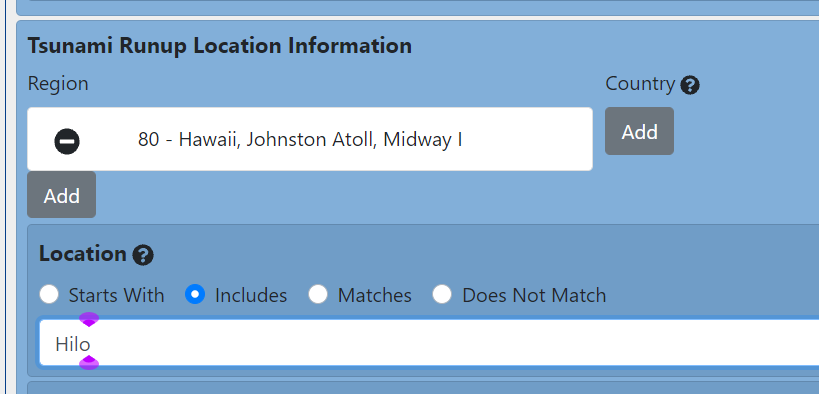Click the Tsunami Runup Location Information heading
This screenshot has height=394, width=819.
pos(220,46)
